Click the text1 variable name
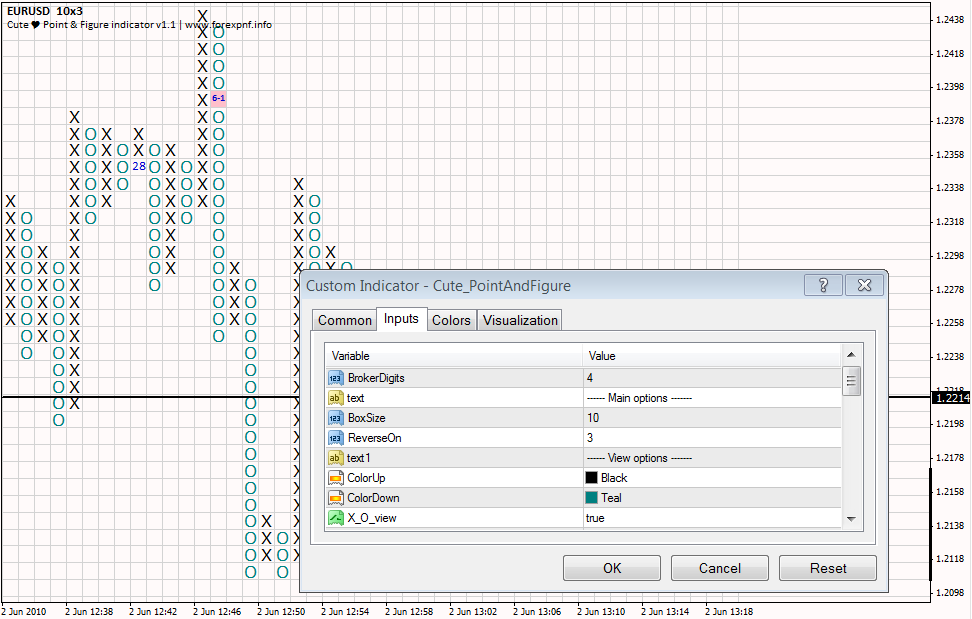This screenshot has width=972, height=619. [x=358, y=458]
